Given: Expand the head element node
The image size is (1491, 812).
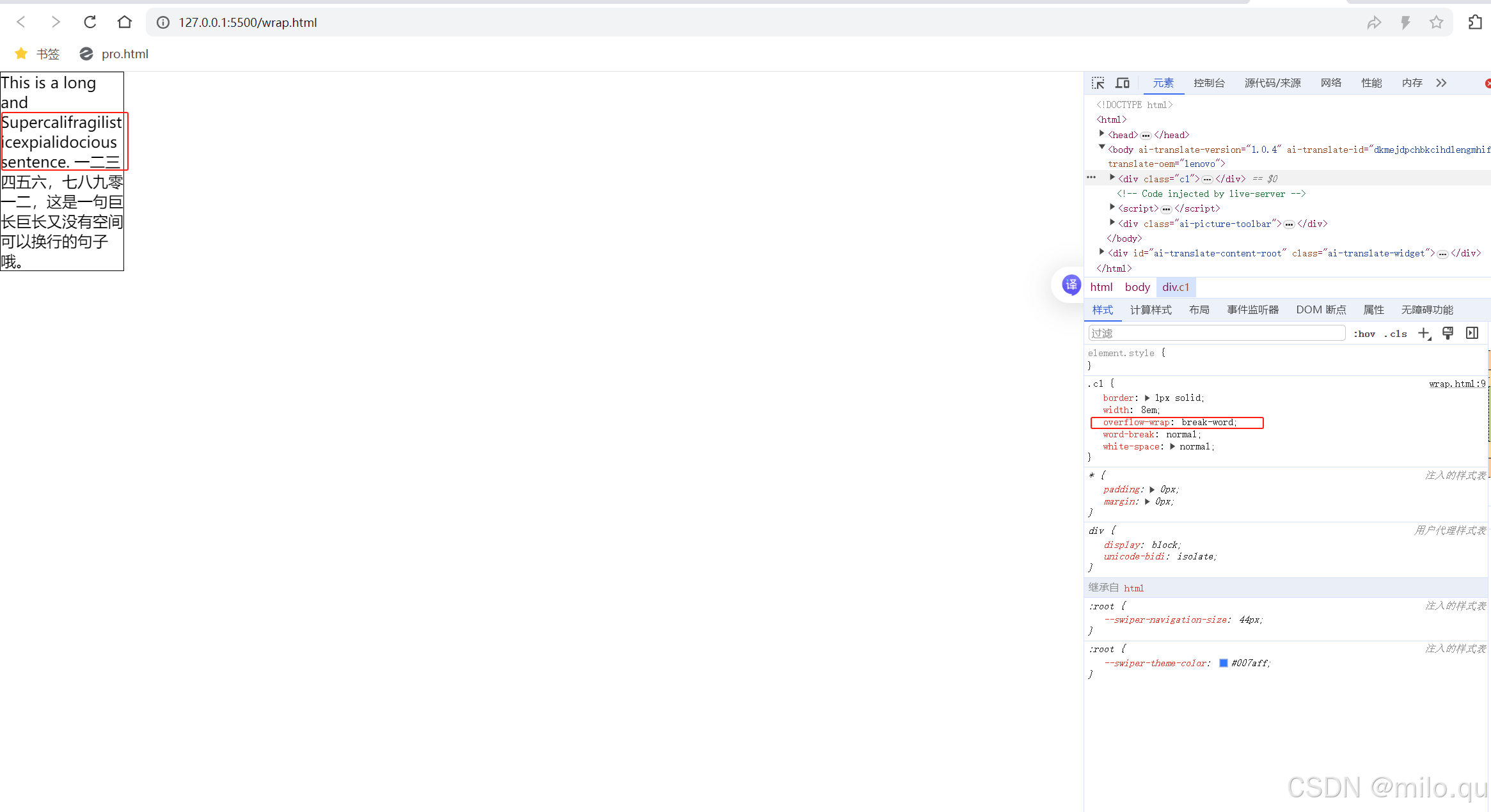Looking at the screenshot, I should point(1101,134).
